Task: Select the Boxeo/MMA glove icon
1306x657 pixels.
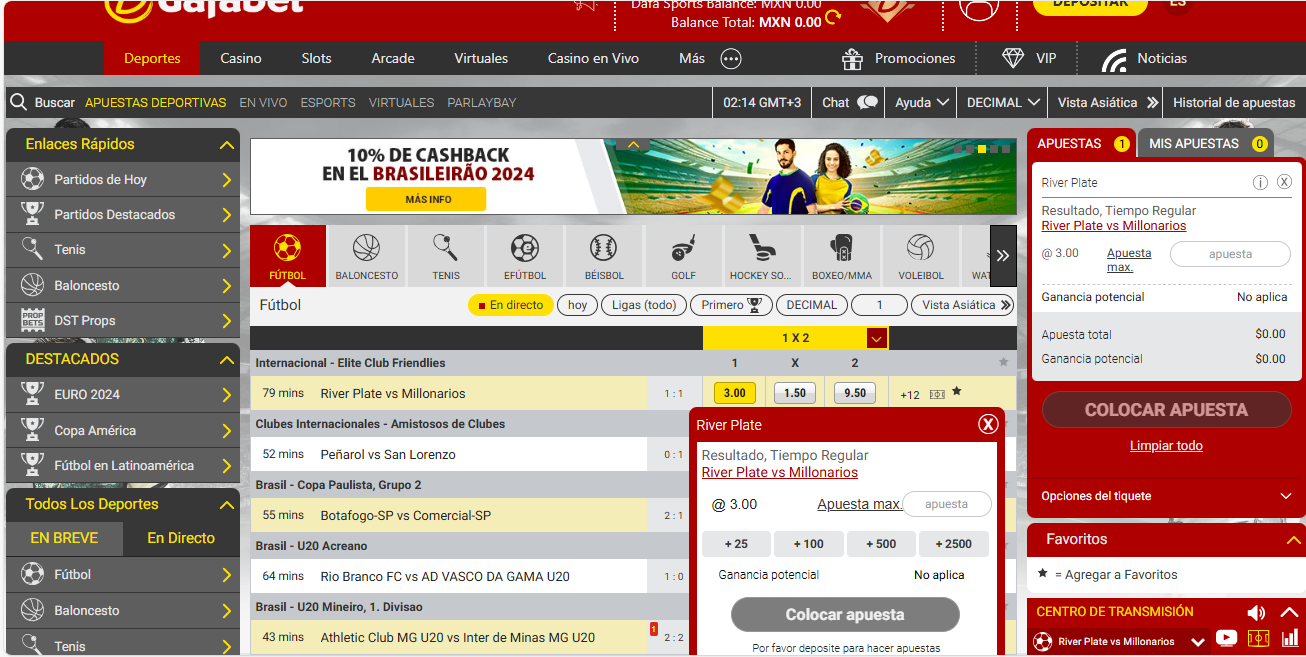Action: click(842, 256)
